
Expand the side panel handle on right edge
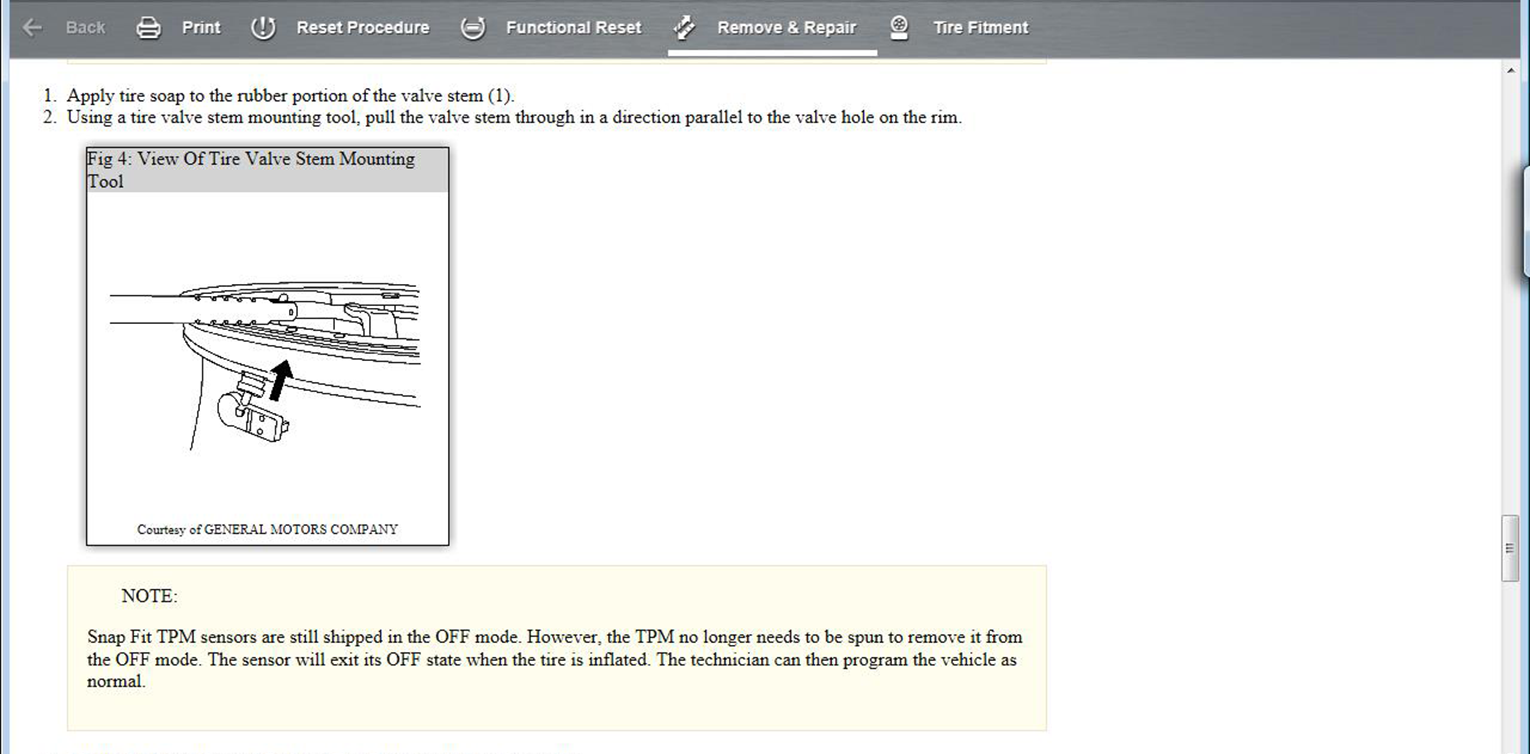click(1525, 220)
